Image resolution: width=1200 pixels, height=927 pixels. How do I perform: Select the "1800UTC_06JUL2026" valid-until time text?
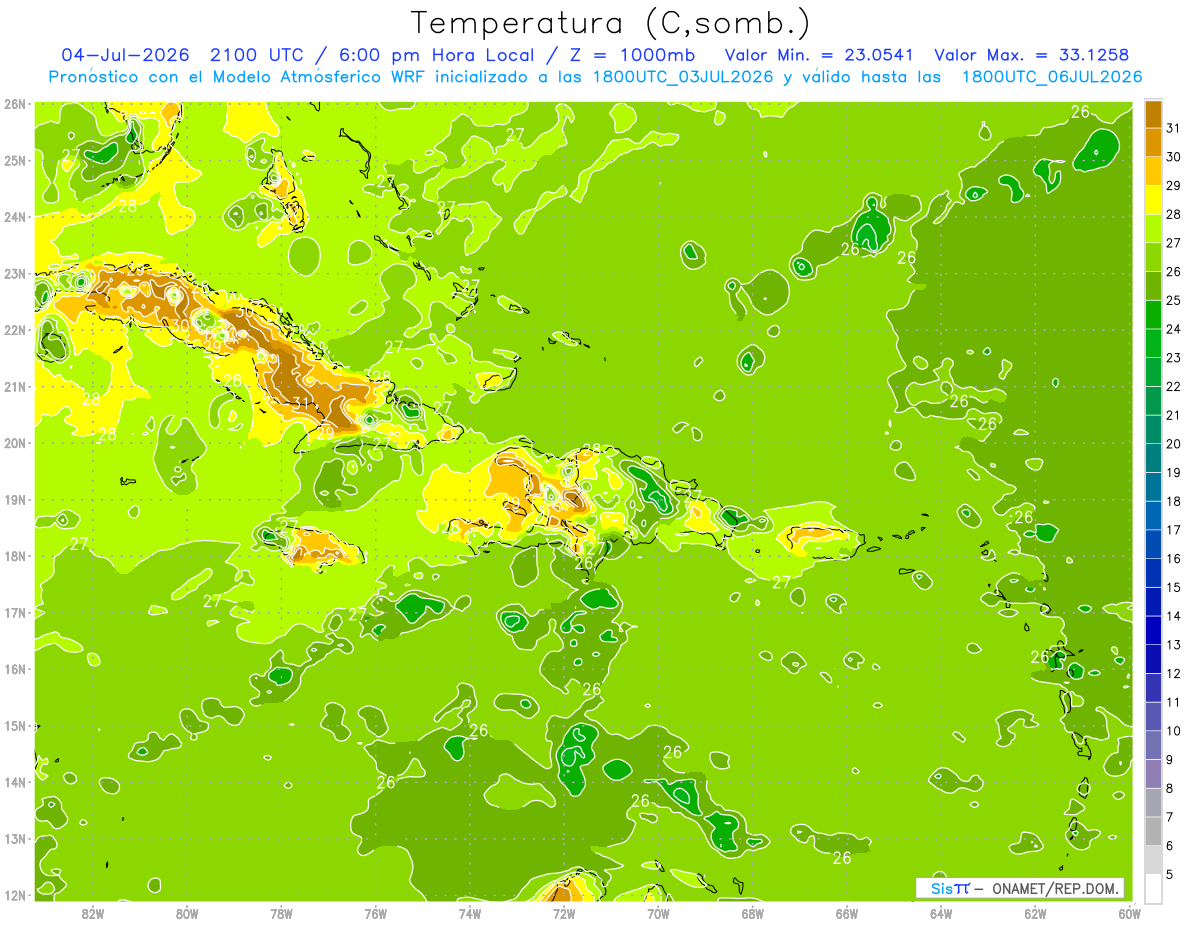[1052, 77]
